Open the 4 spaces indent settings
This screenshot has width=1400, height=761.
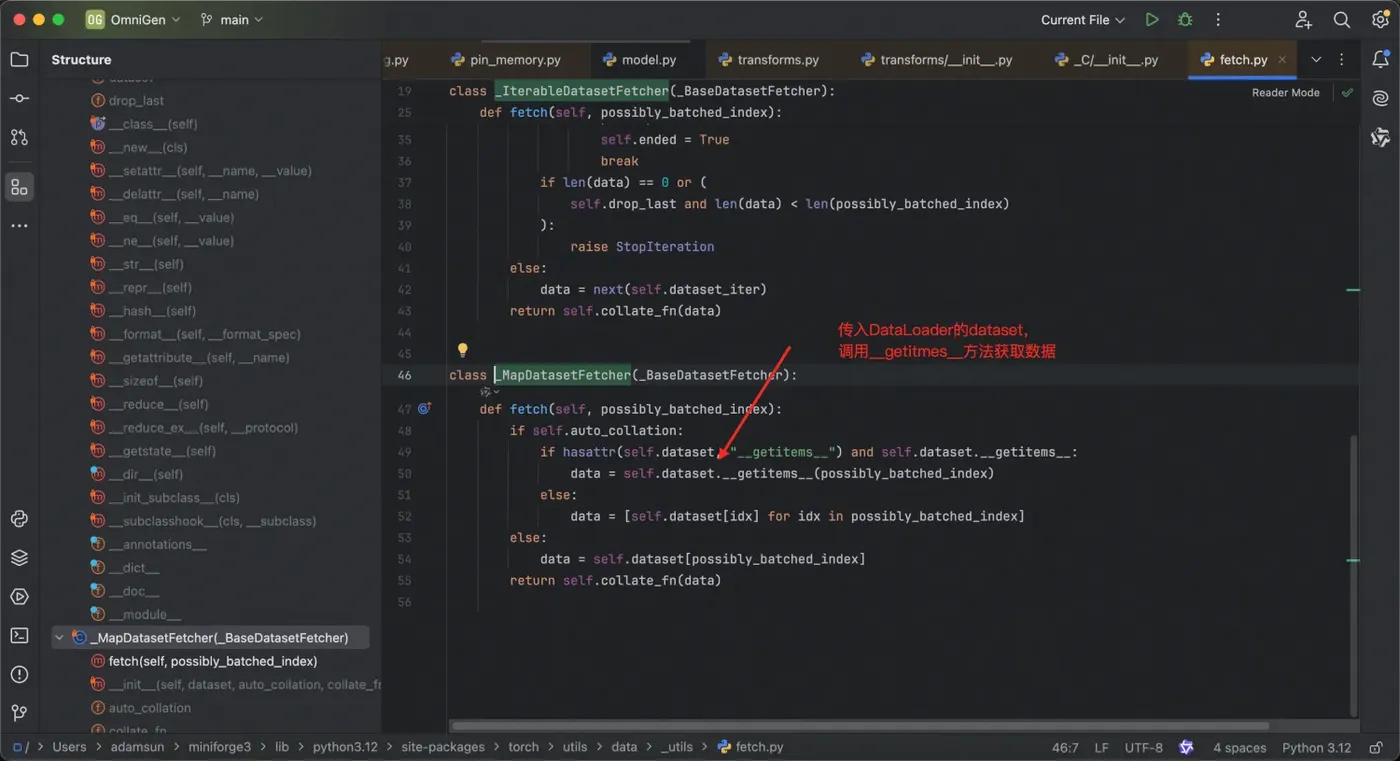click(x=1240, y=747)
